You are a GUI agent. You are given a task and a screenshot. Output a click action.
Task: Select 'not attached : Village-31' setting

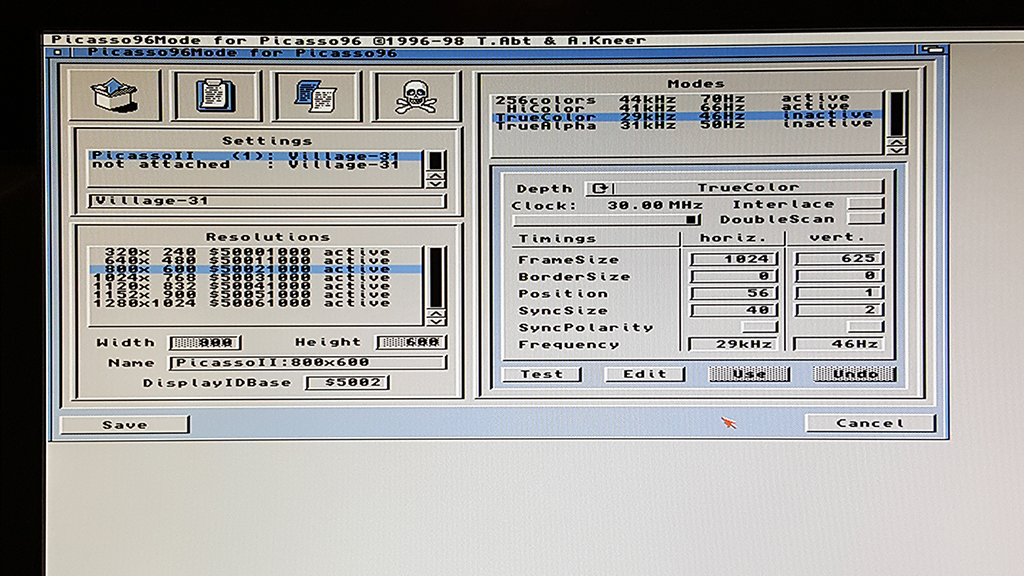pos(255,165)
